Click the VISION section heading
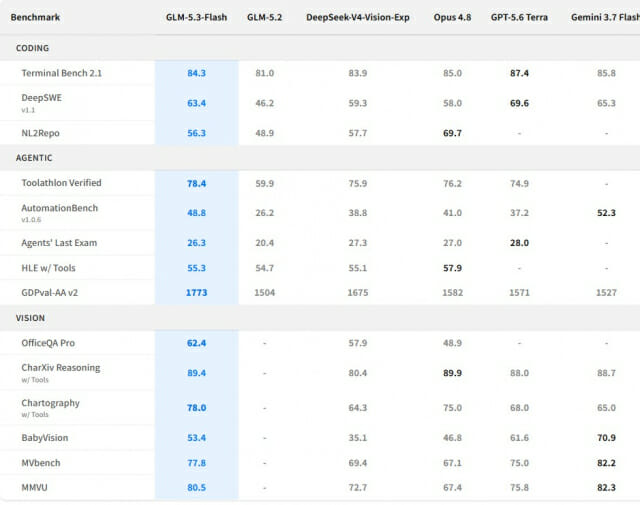640x505 pixels. click(x=30, y=318)
